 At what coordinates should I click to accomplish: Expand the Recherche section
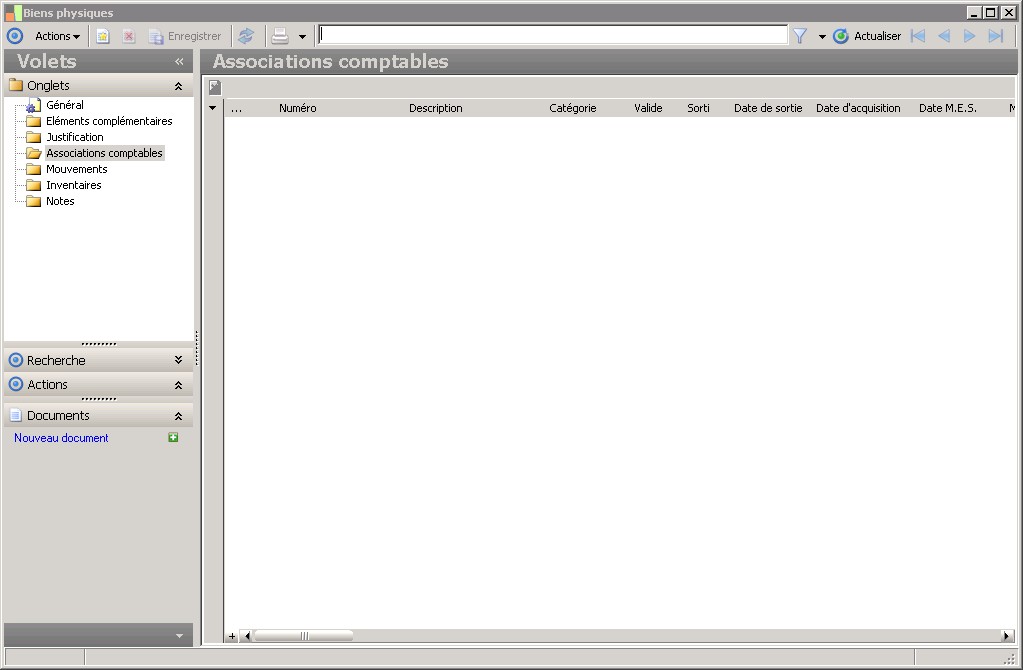tap(178, 360)
